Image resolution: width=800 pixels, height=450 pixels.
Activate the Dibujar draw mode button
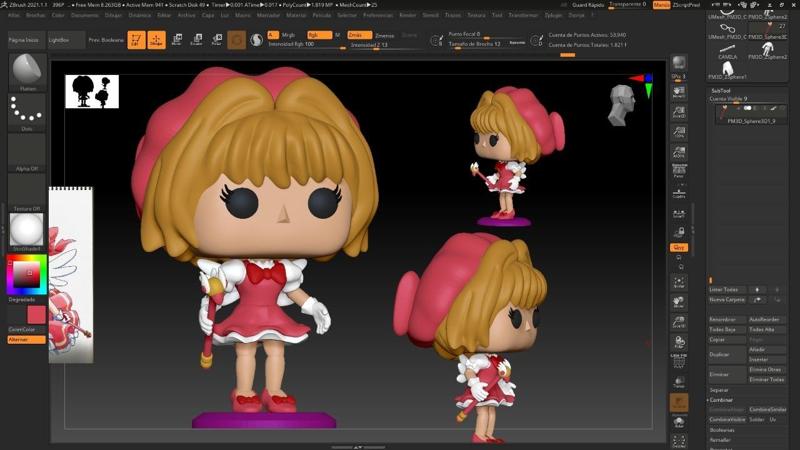coord(156,39)
